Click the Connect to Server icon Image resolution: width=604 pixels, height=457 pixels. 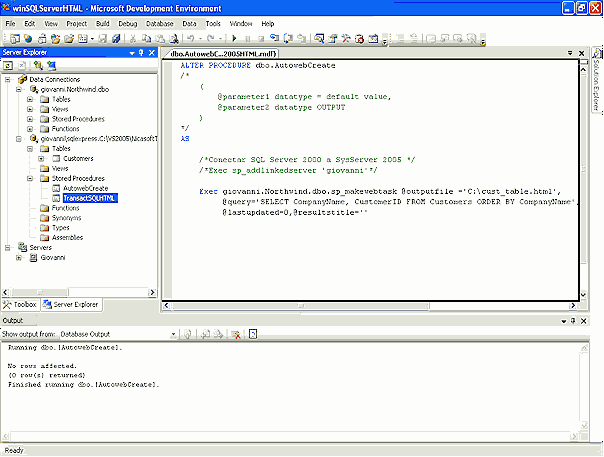coord(51,66)
